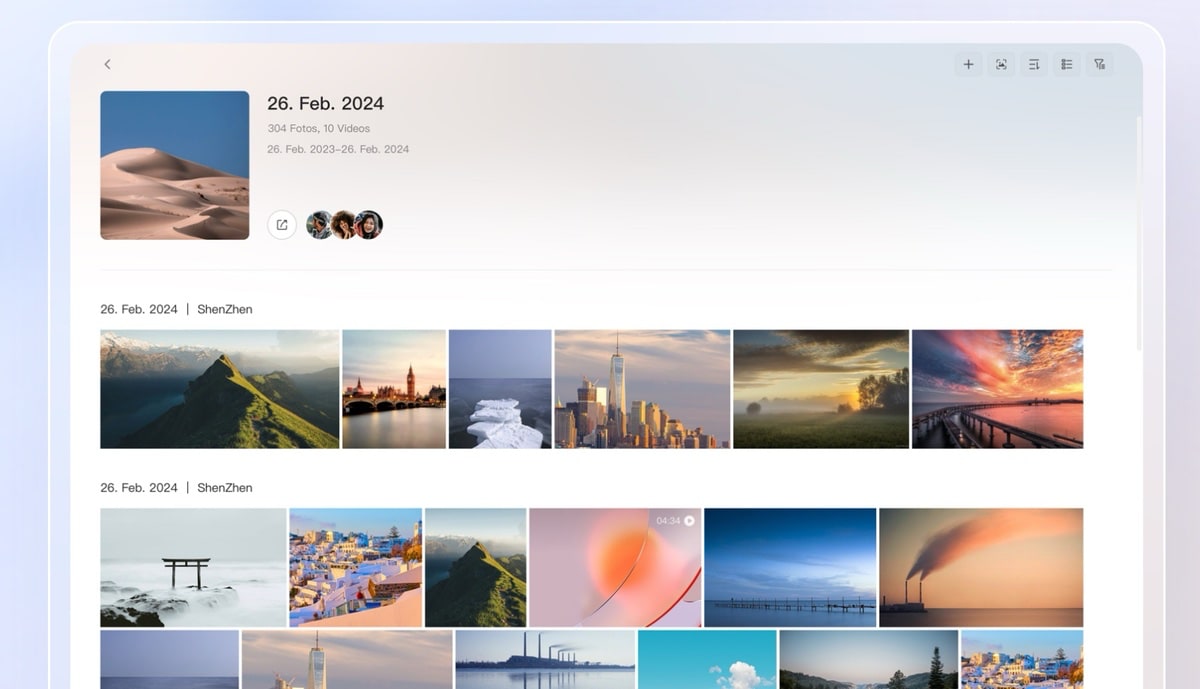The height and width of the screenshot is (689, 1200).
Task: Click the share album icon
Action: point(282,225)
